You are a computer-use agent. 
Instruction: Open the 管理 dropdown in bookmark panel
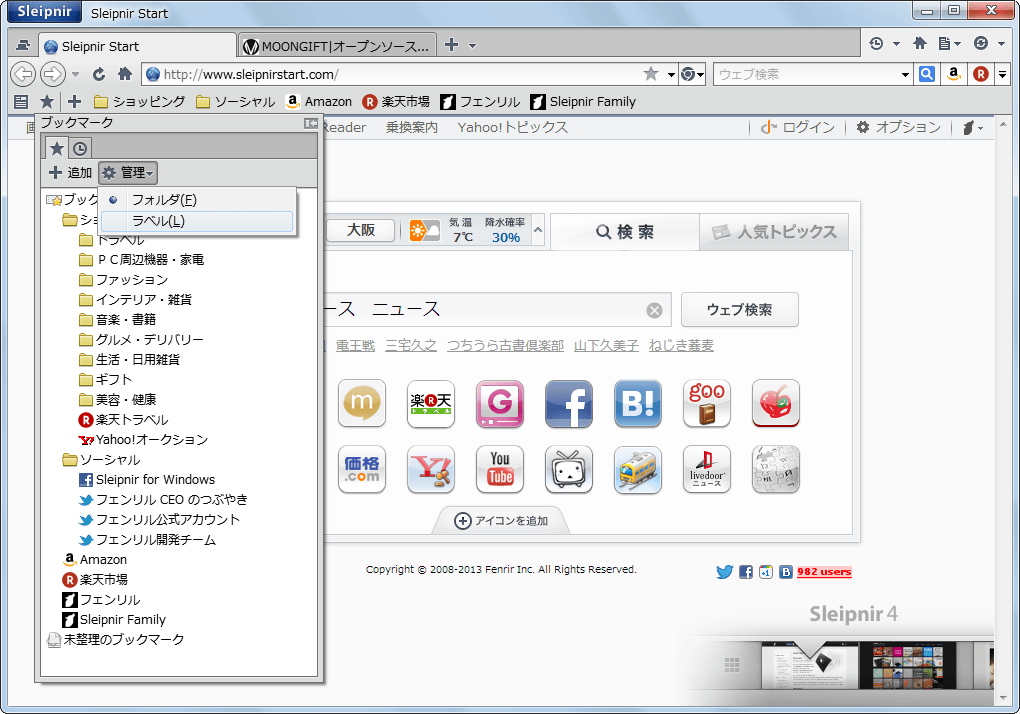[128, 172]
